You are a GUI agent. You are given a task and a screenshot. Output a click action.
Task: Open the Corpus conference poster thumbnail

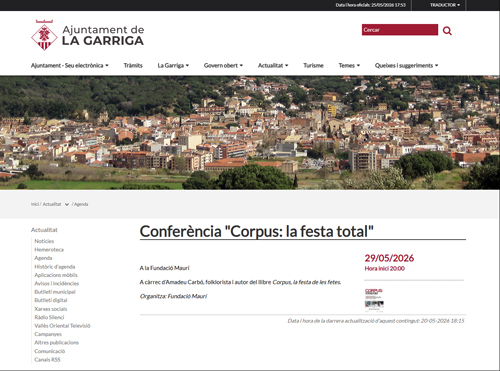click(x=374, y=300)
